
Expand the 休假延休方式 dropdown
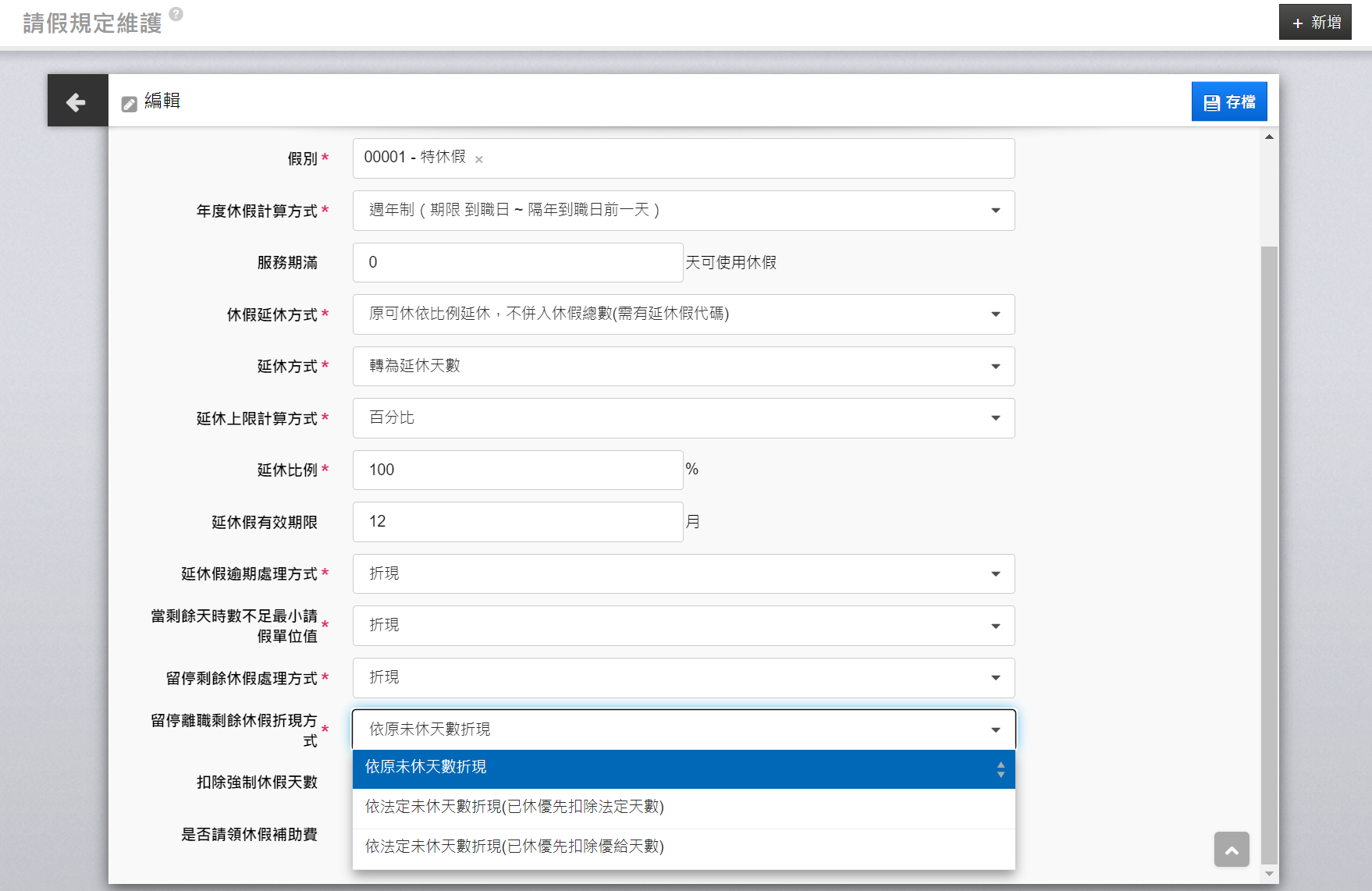(x=683, y=314)
